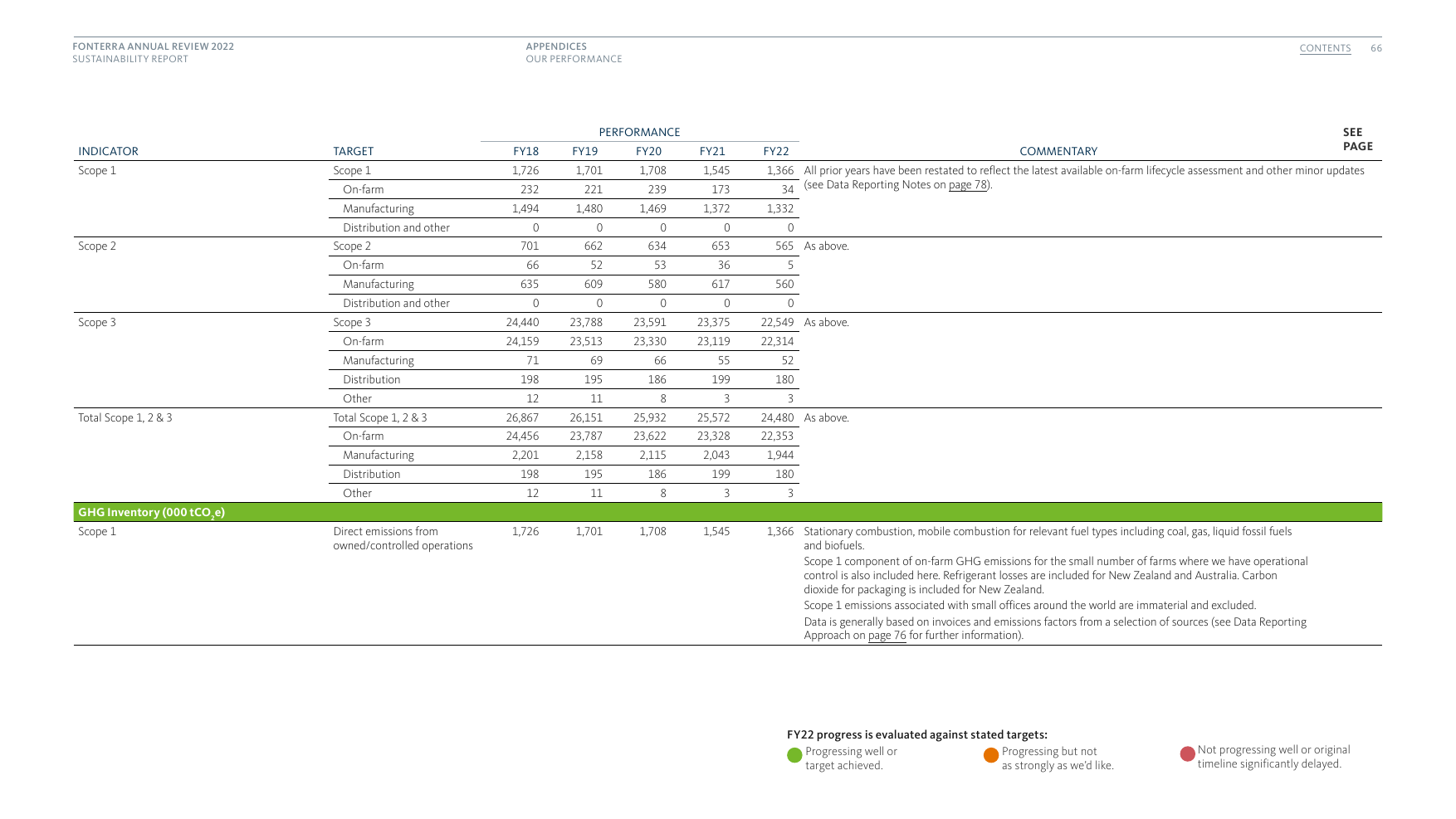Click the Scope 2 FY21 value 653
1456x819 pixels.
pyautogui.click(x=721, y=246)
